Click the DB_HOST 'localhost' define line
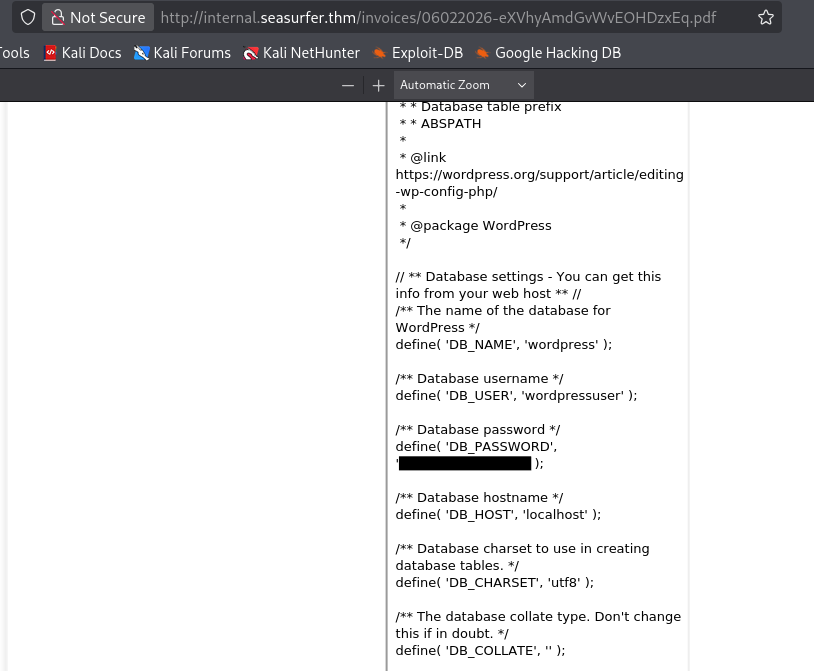Screen dimensions: 814x671 (498, 515)
